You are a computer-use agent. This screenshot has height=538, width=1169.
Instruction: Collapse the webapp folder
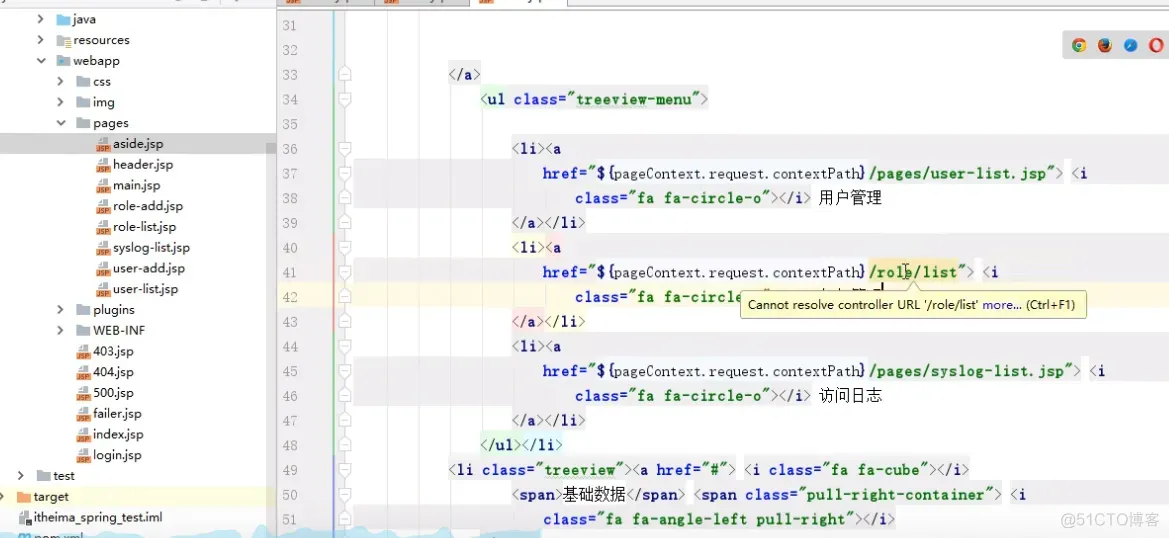[x=40, y=61]
